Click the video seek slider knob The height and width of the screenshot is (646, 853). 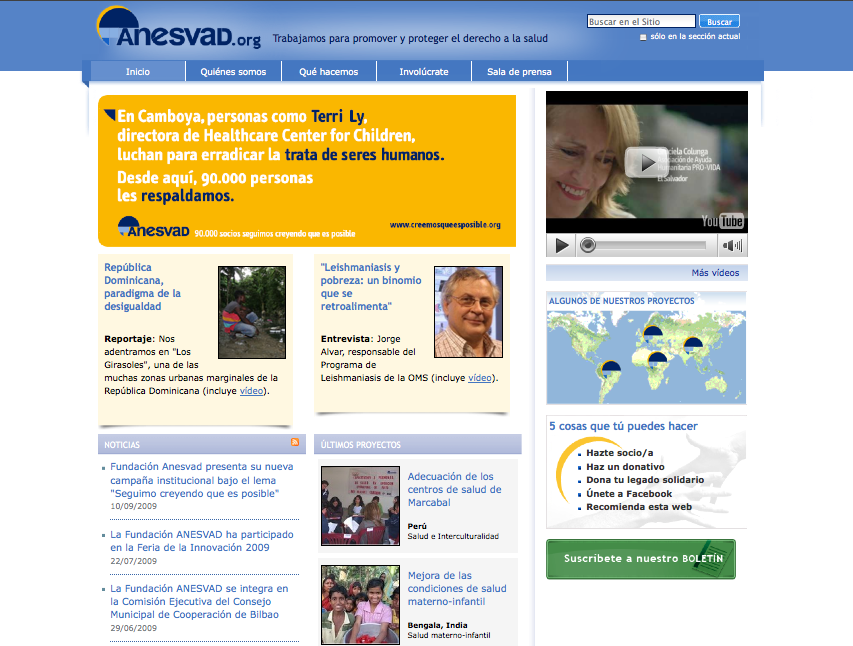click(x=588, y=245)
